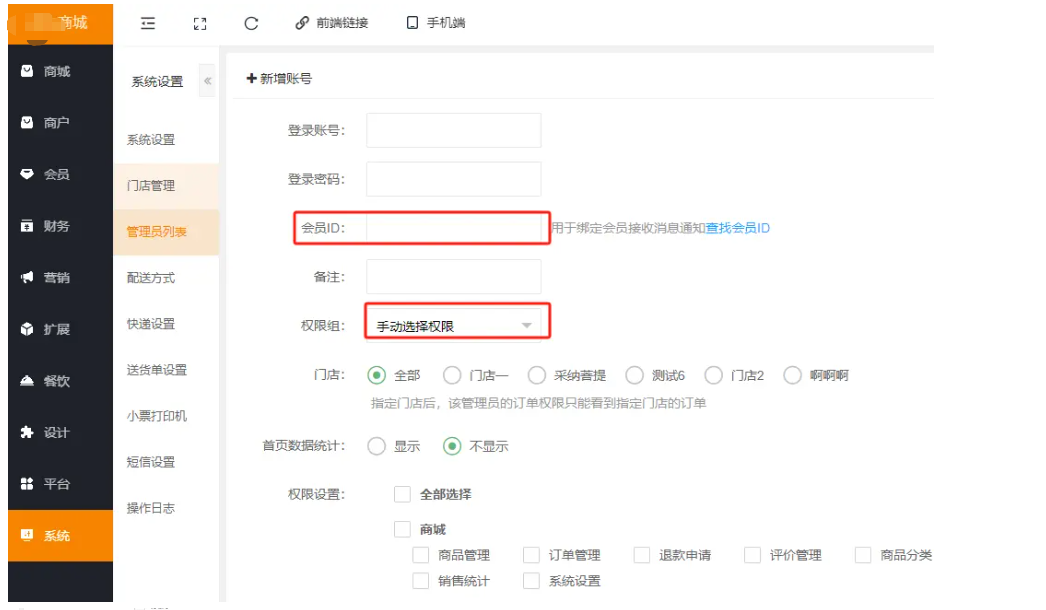Viewport: 1046px width, 610px height.
Task: Open 餐饮 in left sidebar
Action: pyautogui.click(x=56, y=381)
